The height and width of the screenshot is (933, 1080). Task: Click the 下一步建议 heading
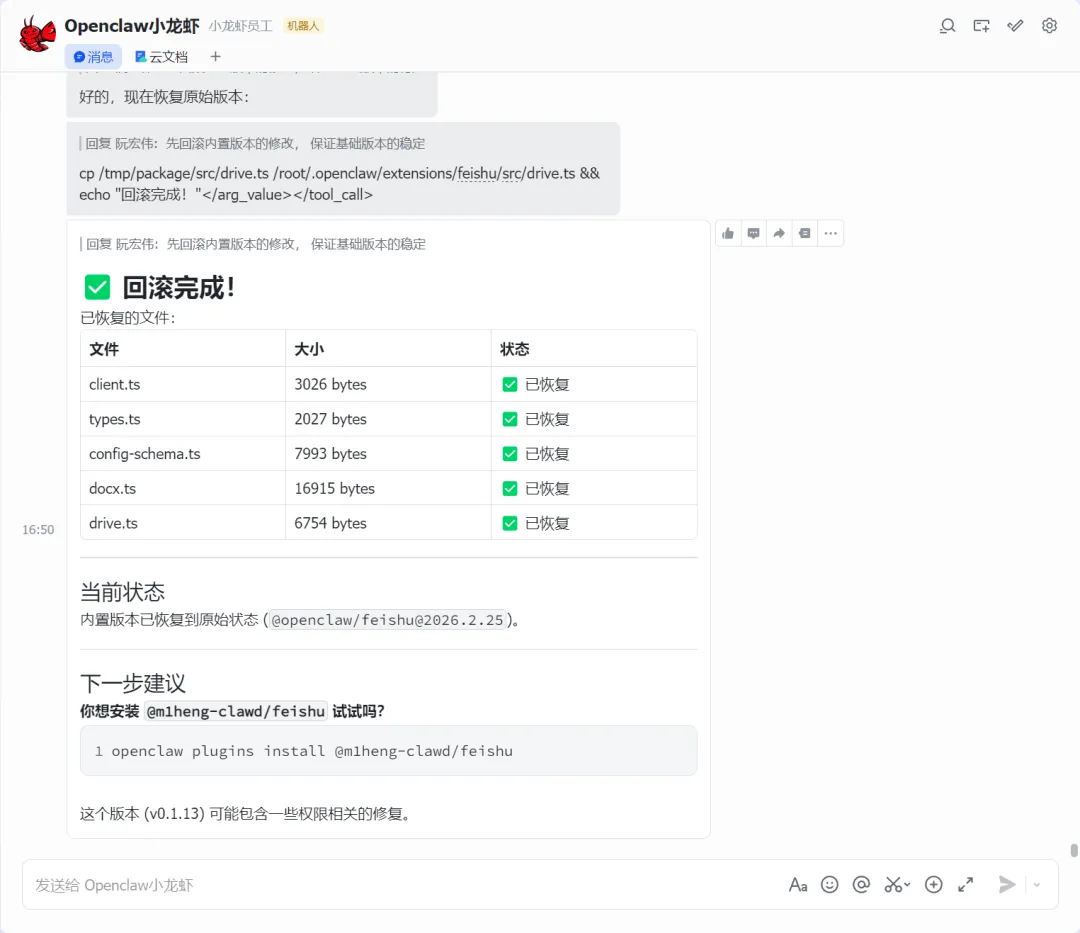[133, 684]
